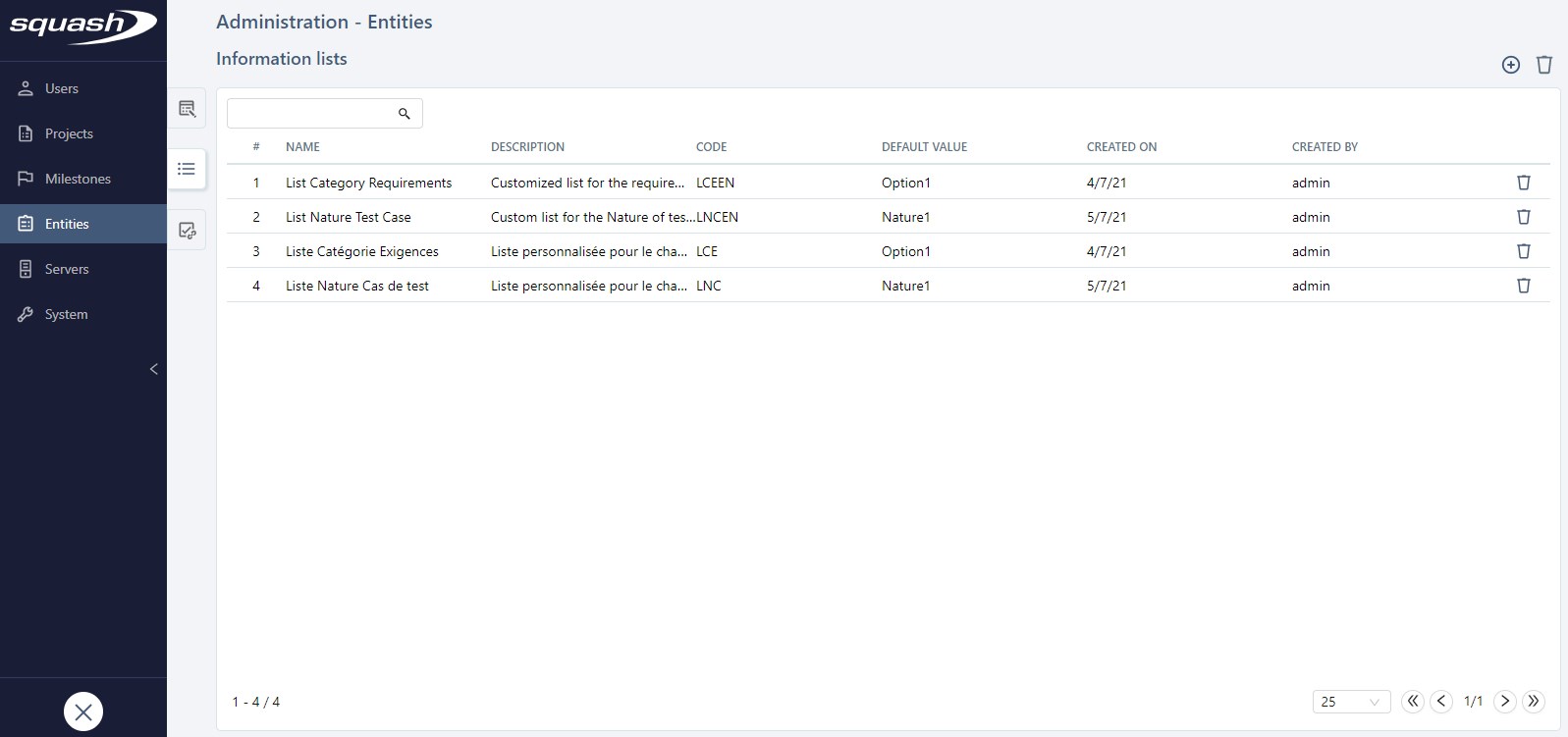Delete the List Nature Test Case row
Viewport: 1568px width, 737px height.
coord(1524,217)
